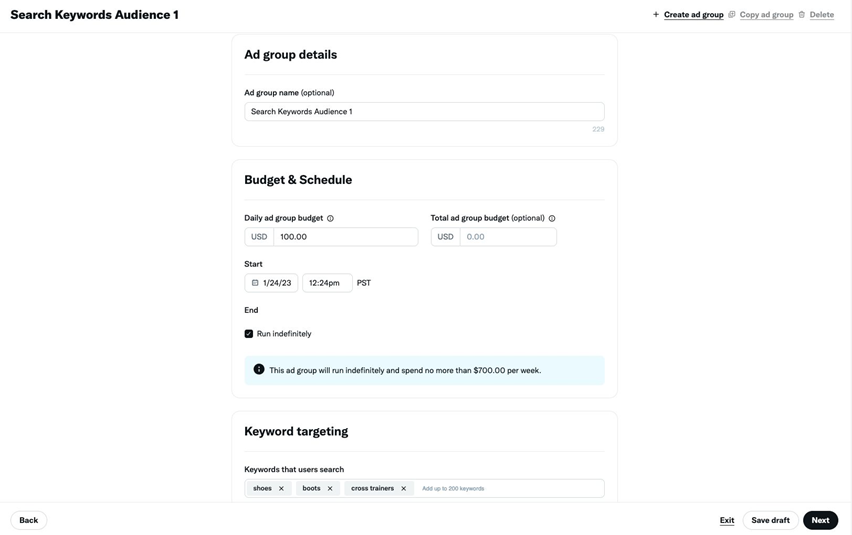Click the Exit link

(727, 520)
